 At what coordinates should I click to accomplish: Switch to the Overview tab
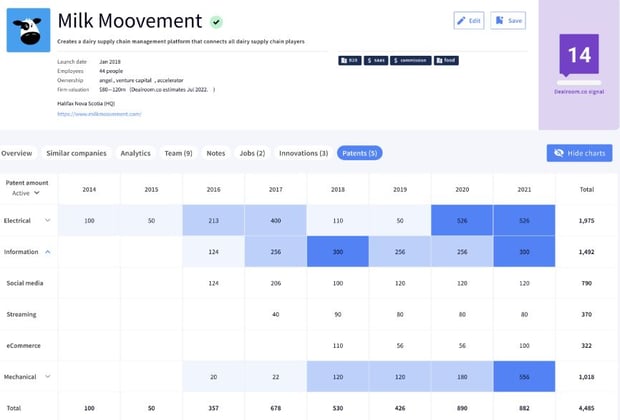tap(17, 153)
